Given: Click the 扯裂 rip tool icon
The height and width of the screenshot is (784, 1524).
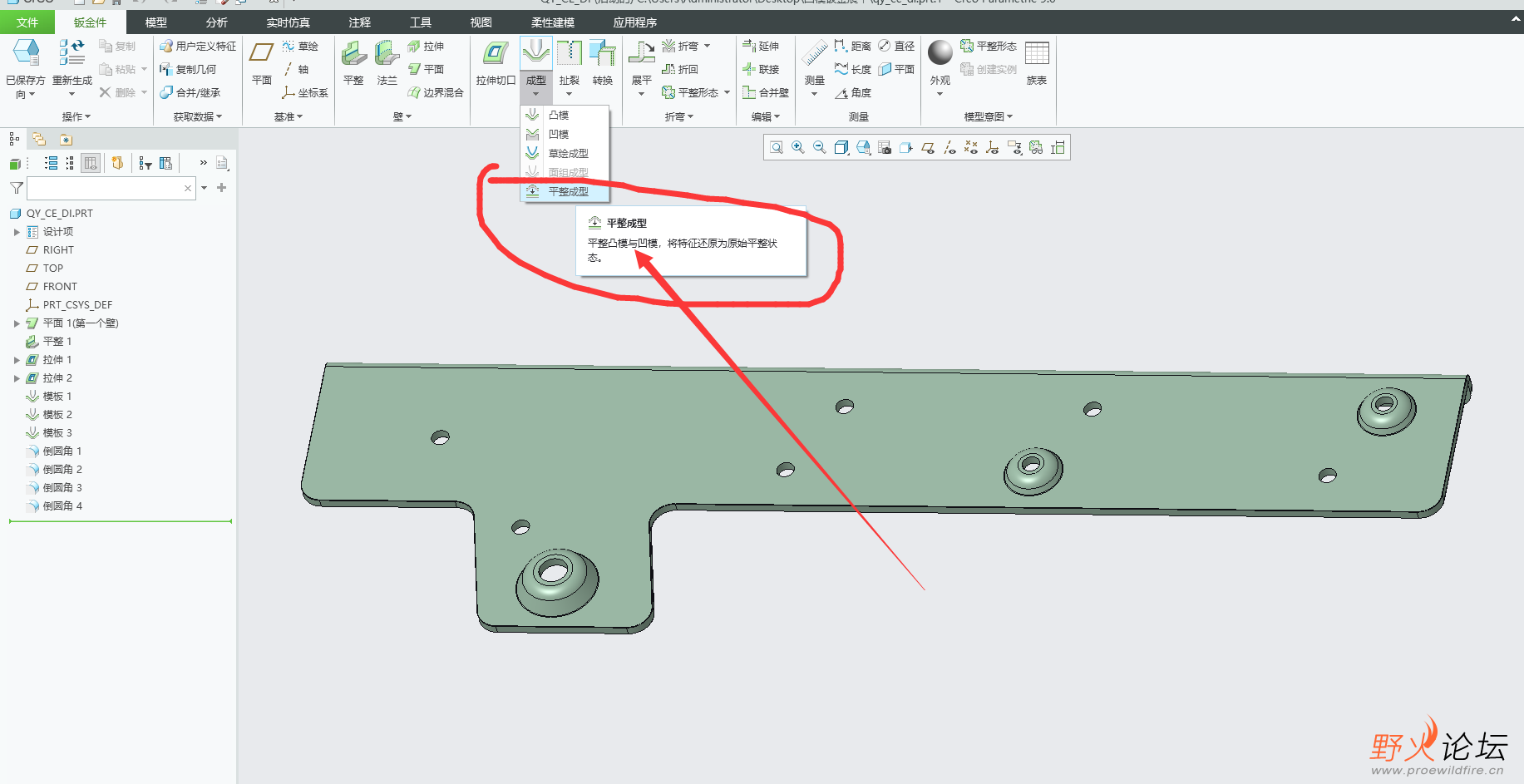Looking at the screenshot, I should [x=570, y=53].
